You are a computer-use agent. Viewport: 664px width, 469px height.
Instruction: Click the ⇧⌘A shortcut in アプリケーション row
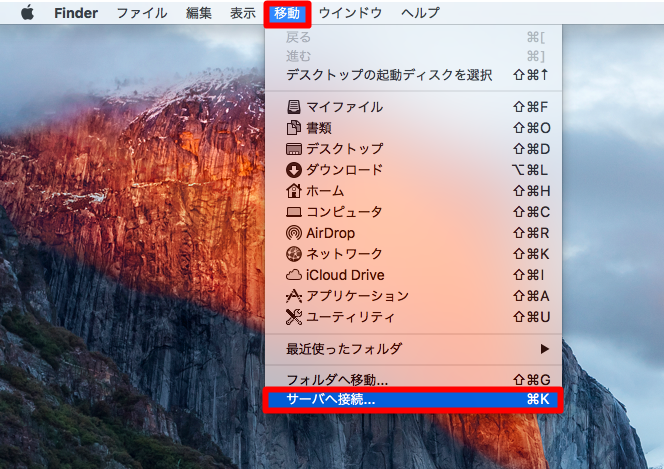(531, 296)
